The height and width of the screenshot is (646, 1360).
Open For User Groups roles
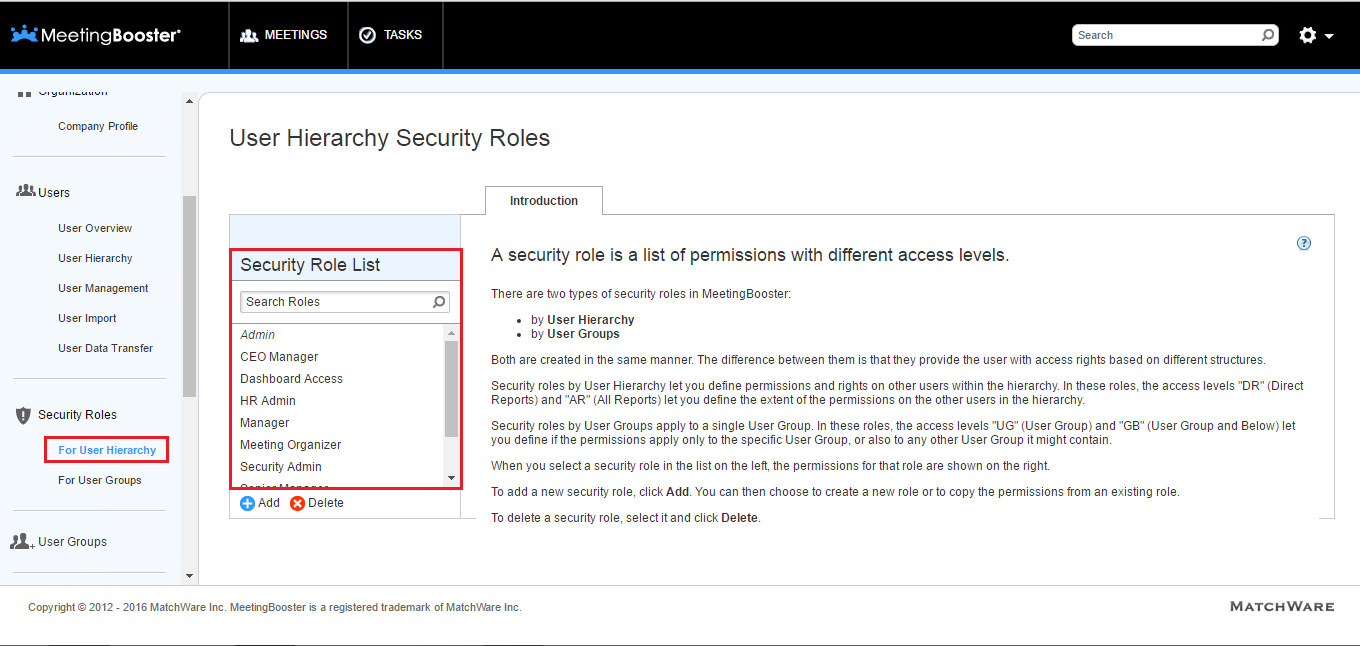click(x=100, y=480)
